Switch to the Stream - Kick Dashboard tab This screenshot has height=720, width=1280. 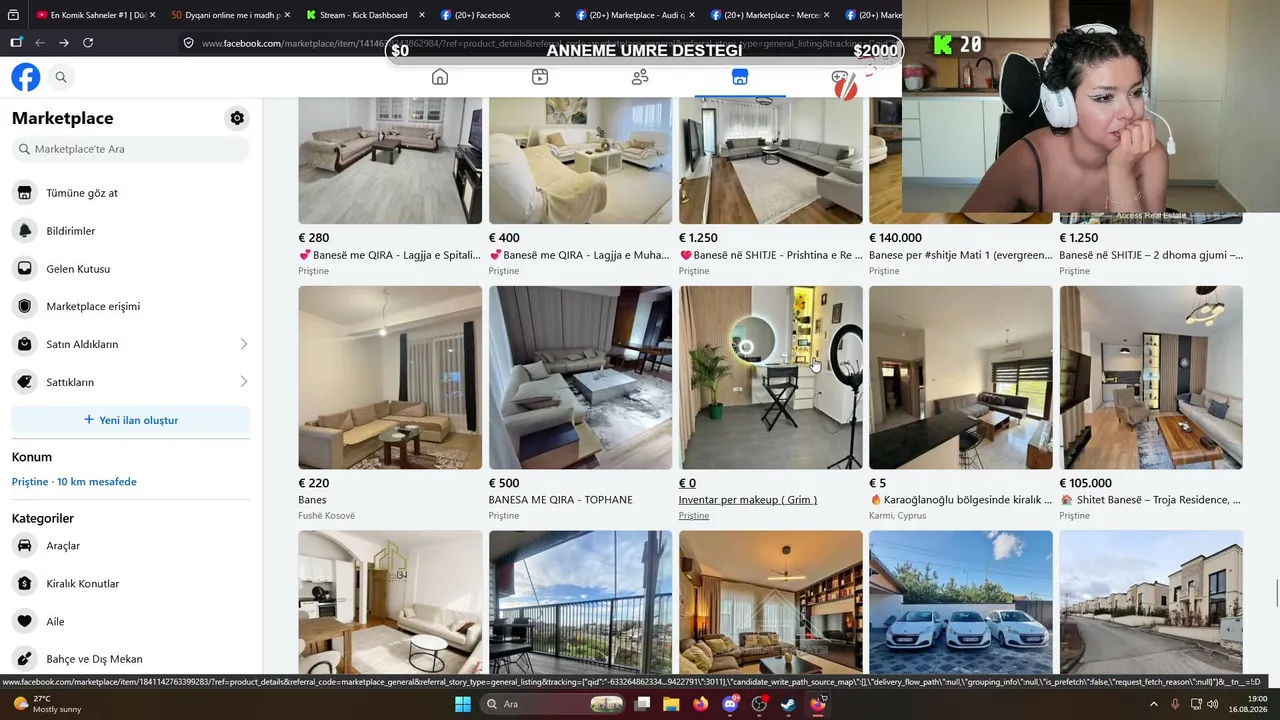coord(364,15)
